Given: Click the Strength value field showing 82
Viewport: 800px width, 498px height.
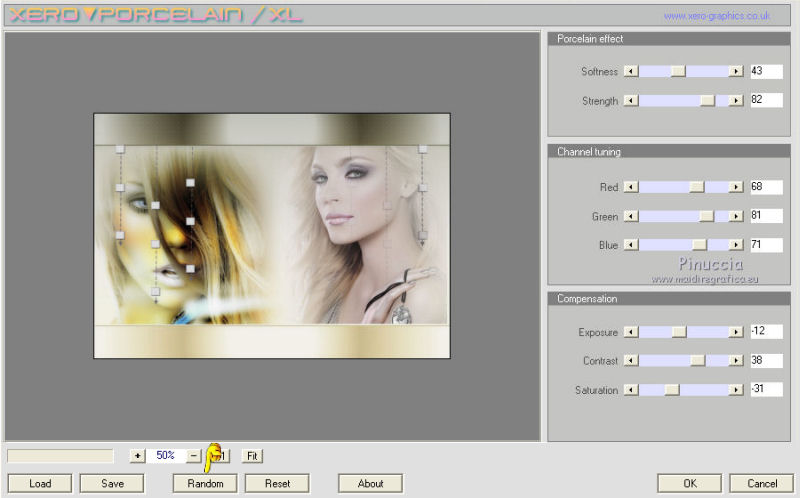Looking at the screenshot, I should [766, 100].
